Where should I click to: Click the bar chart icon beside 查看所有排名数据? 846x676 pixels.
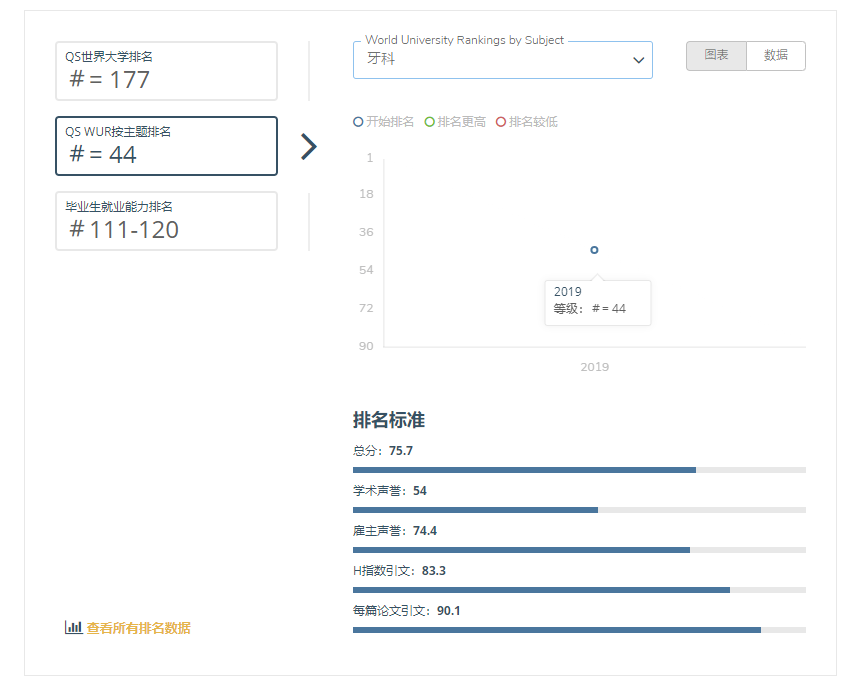[x=73, y=628]
